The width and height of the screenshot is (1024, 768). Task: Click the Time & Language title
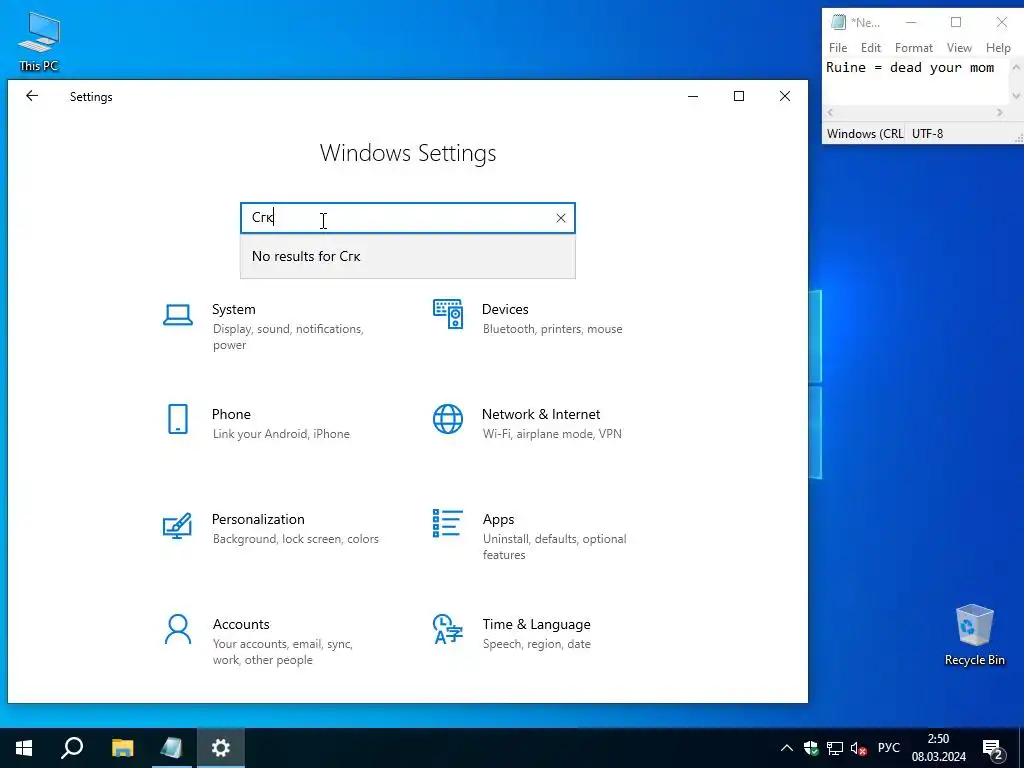click(536, 624)
